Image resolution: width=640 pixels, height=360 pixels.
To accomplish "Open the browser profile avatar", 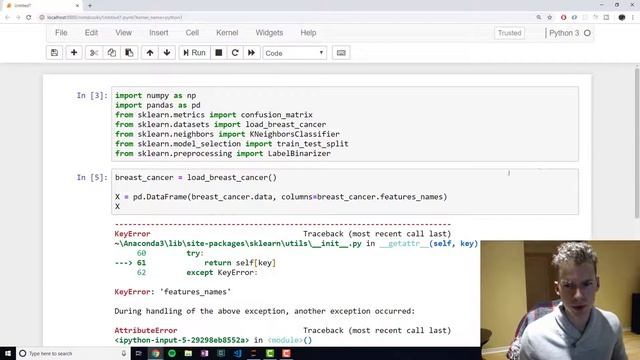I will click(622, 18).
